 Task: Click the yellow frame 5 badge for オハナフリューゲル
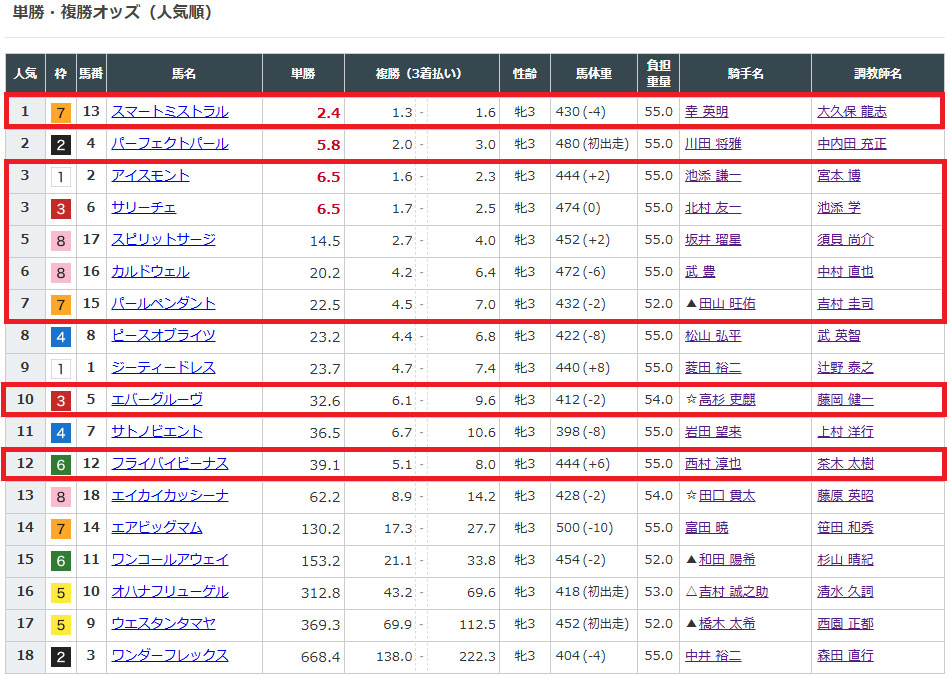(x=60, y=592)
